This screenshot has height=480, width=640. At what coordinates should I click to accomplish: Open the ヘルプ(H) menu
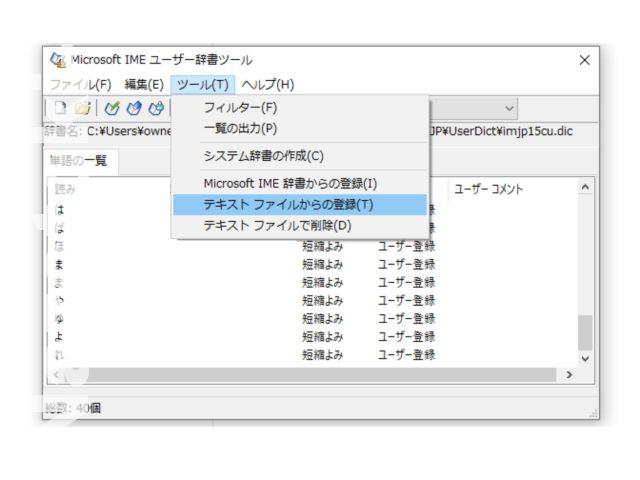pyautogui.click(x=268, y=84)
